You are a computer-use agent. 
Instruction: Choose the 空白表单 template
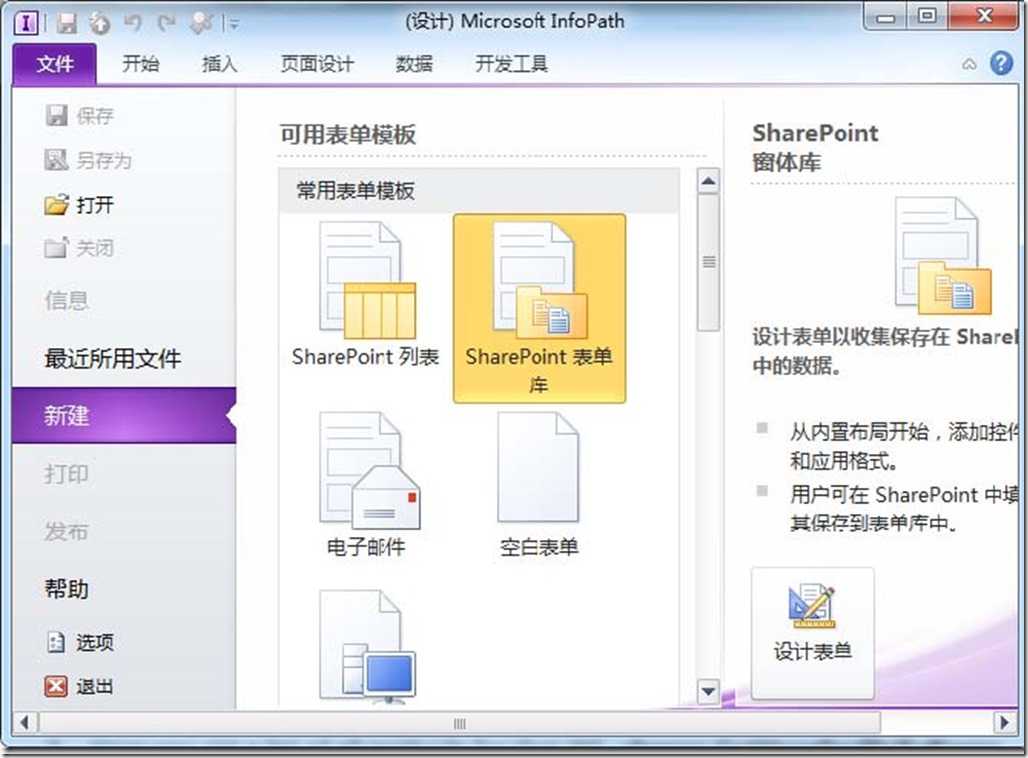tap(539, 485)
